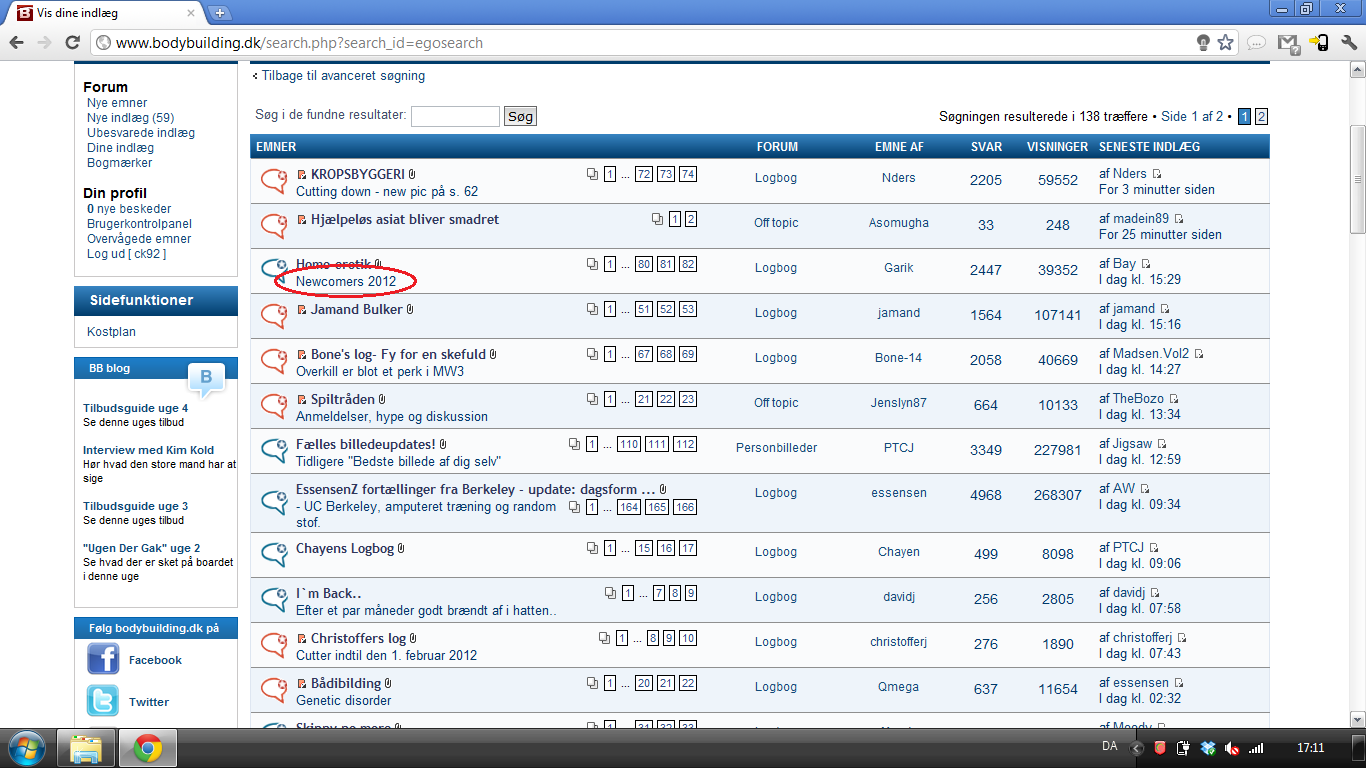Open the Jamand Bulker thread
Viewport: 1366px width, 768px height.
pos(358,309)
